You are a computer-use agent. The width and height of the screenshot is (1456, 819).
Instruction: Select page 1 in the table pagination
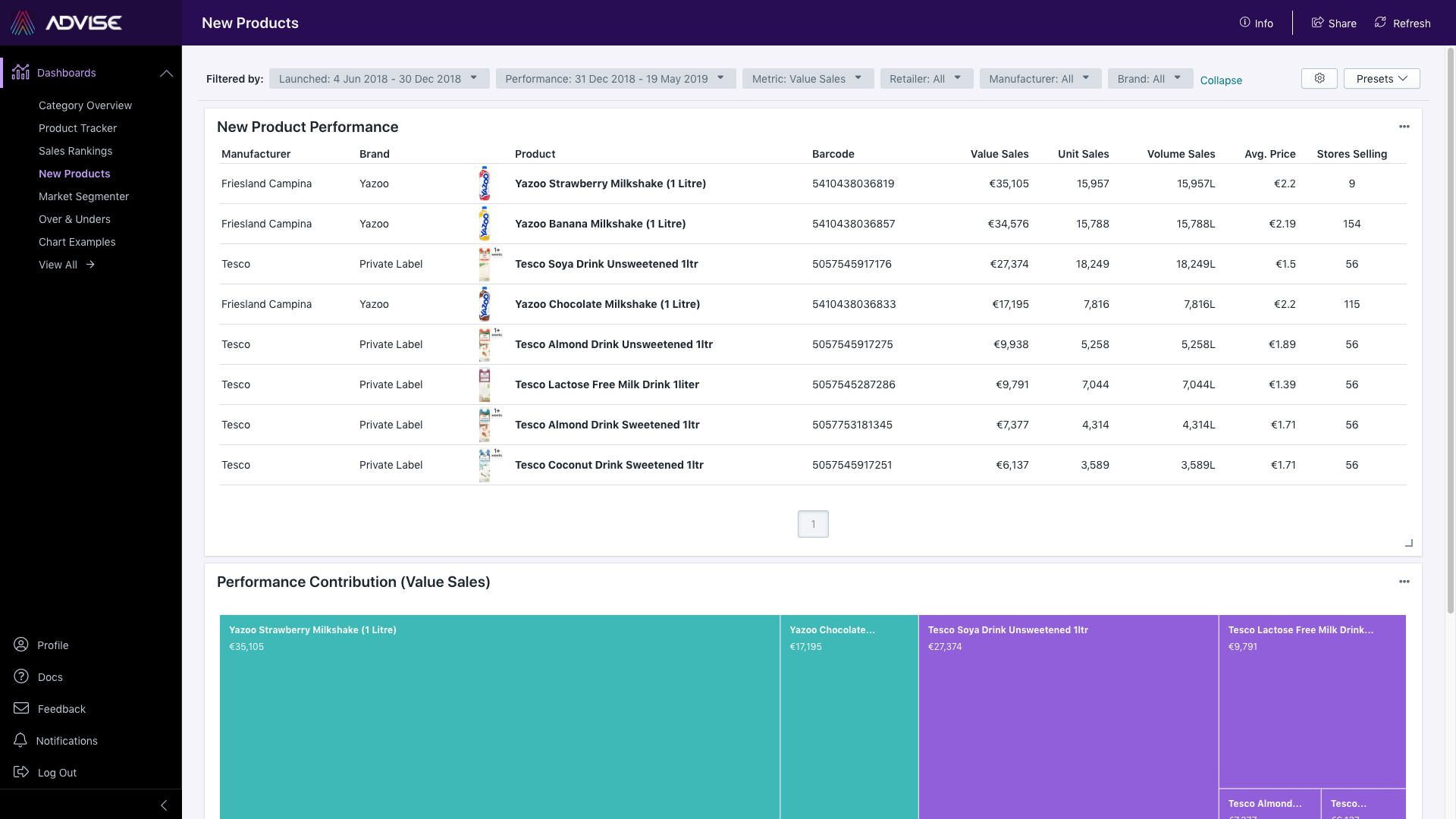pos(813,524)
